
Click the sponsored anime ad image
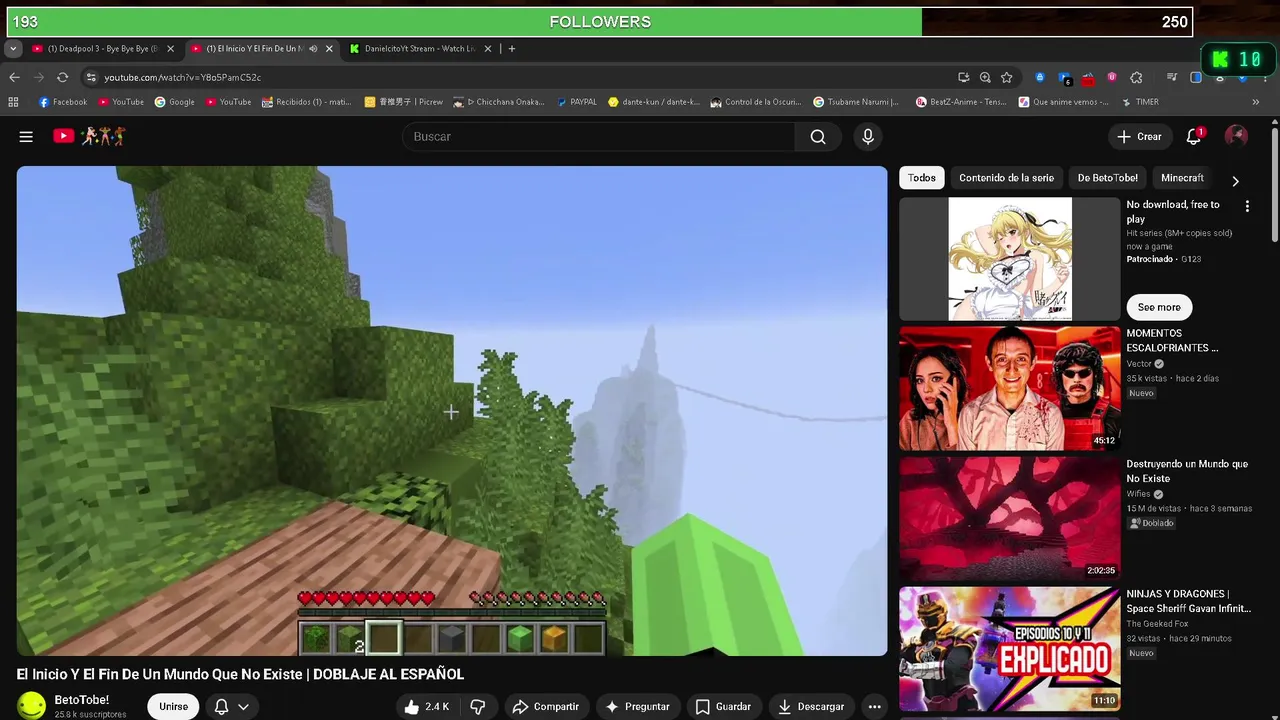pos(1010,259)
